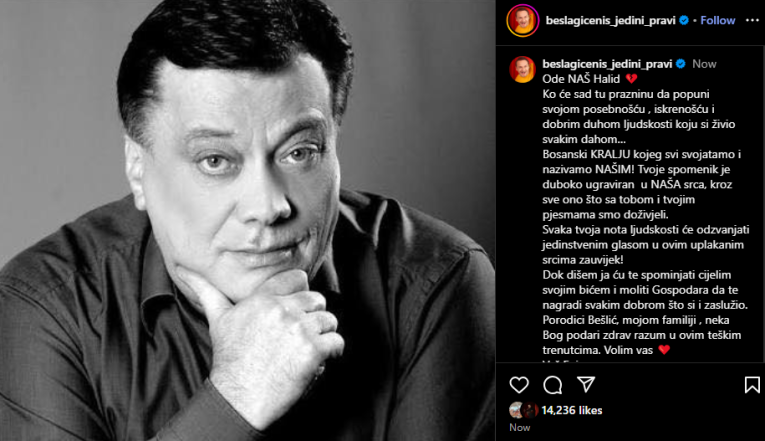Click the caption author avatar

point(523,69)
